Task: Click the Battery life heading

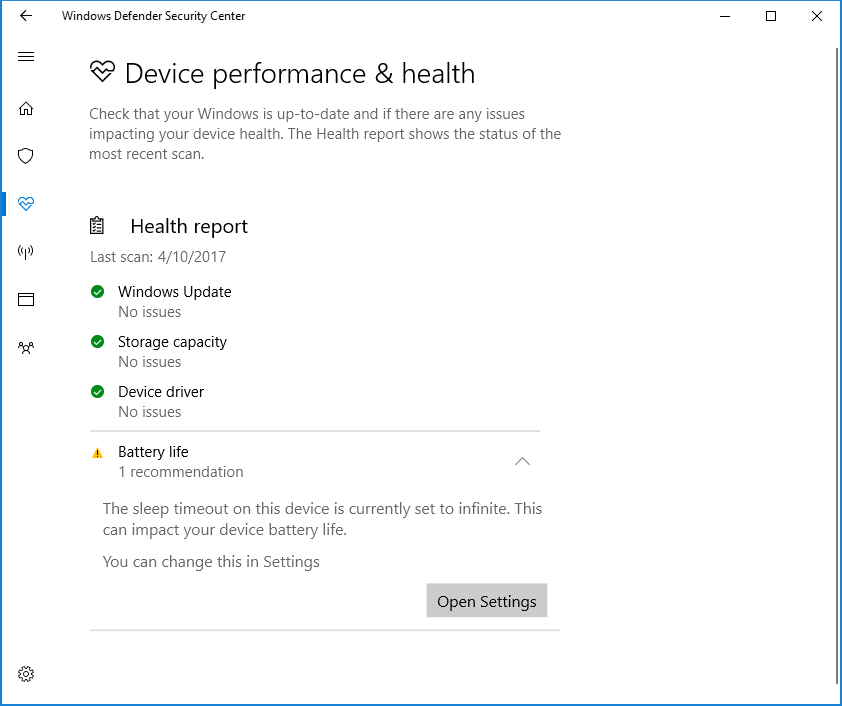Action: [x=153, y=452]
